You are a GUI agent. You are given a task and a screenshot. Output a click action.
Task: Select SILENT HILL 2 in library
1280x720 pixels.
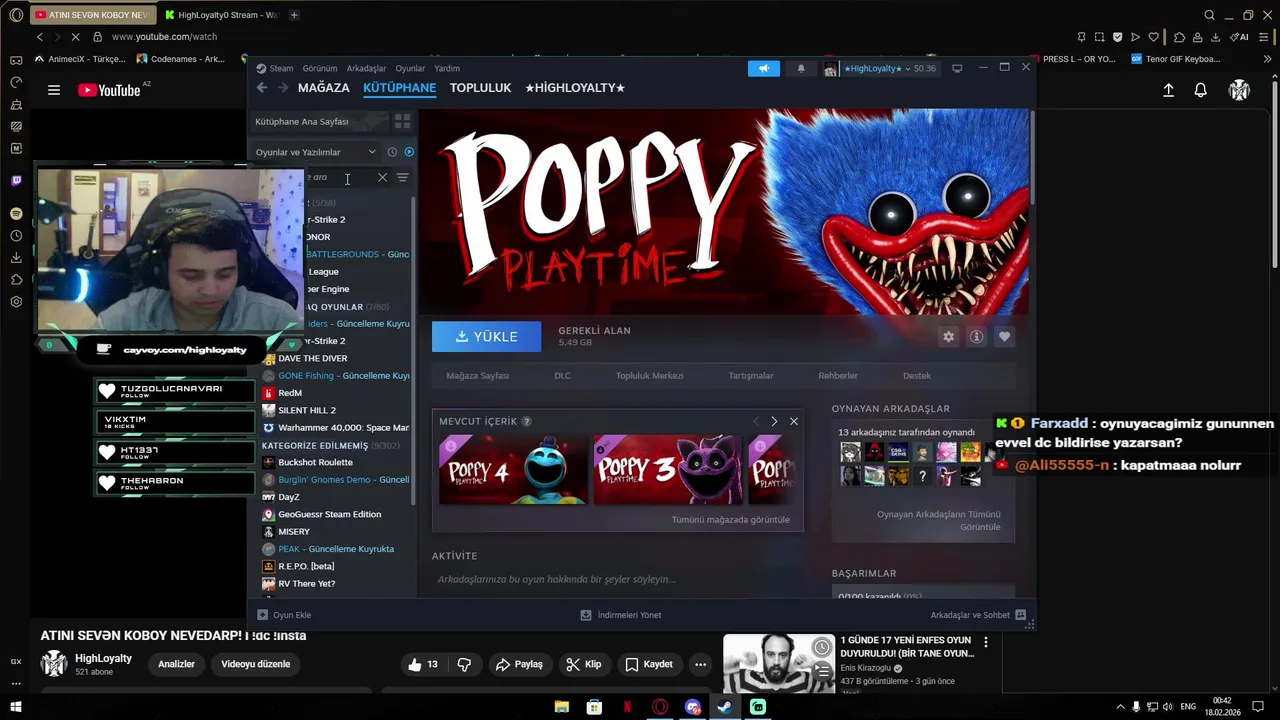tap(307, 410)
